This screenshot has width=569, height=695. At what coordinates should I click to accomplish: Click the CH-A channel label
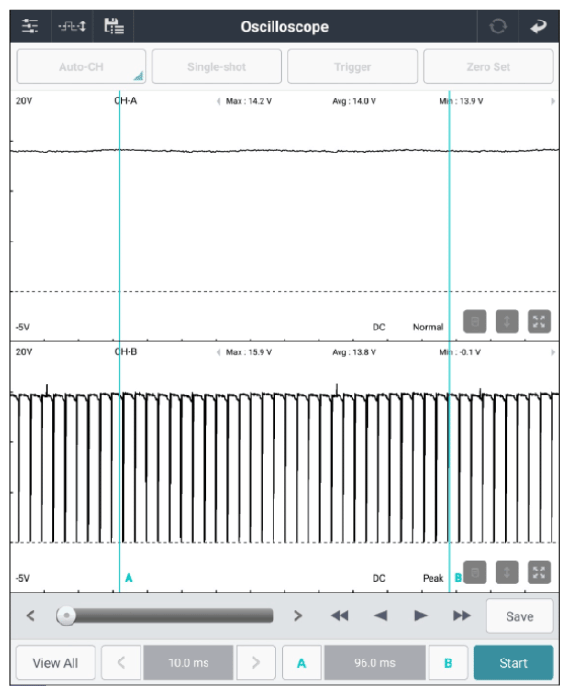point(126,101)
